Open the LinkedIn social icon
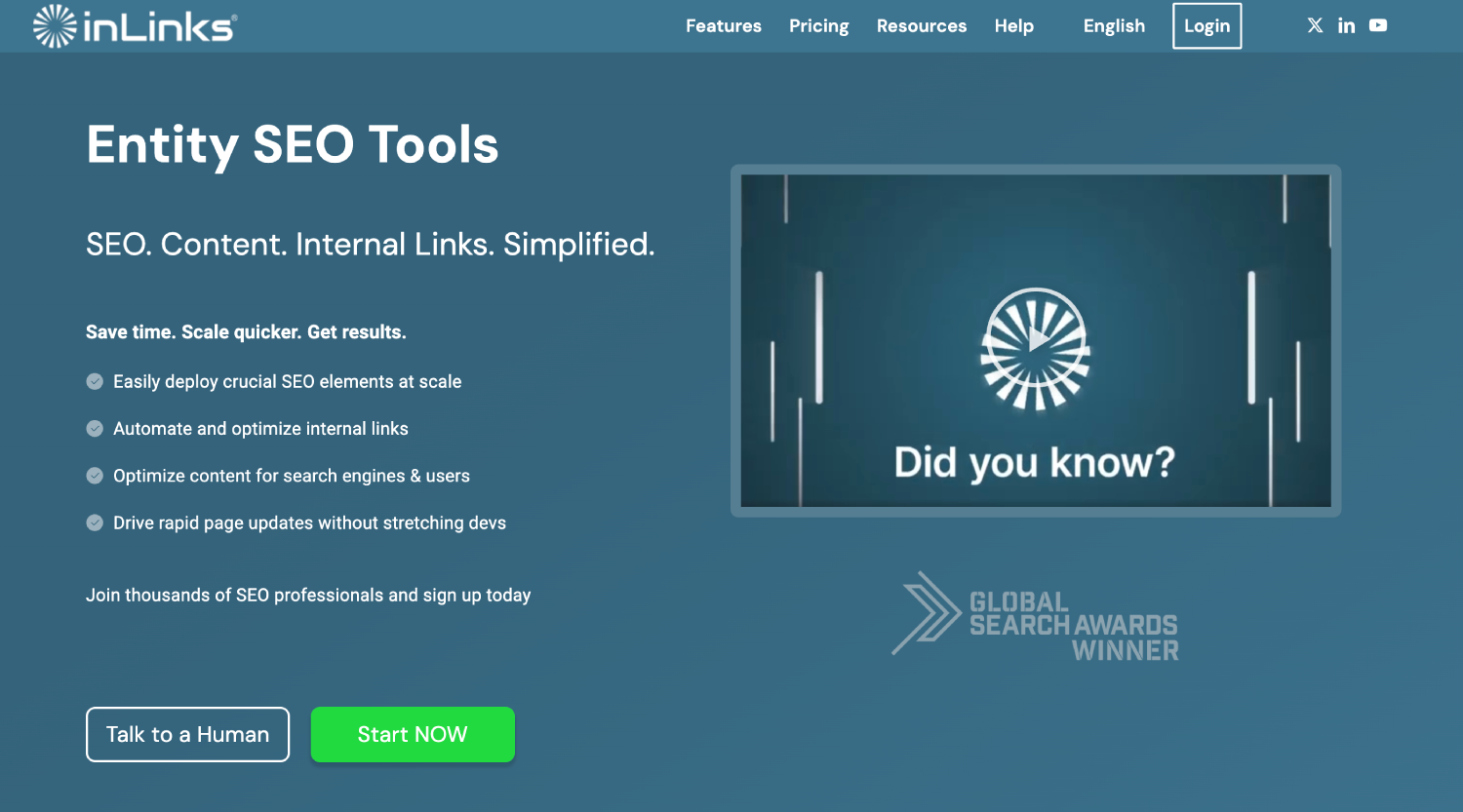Image resolution: width=1463 pixels, height=812 pixels. pos(1346,25)
